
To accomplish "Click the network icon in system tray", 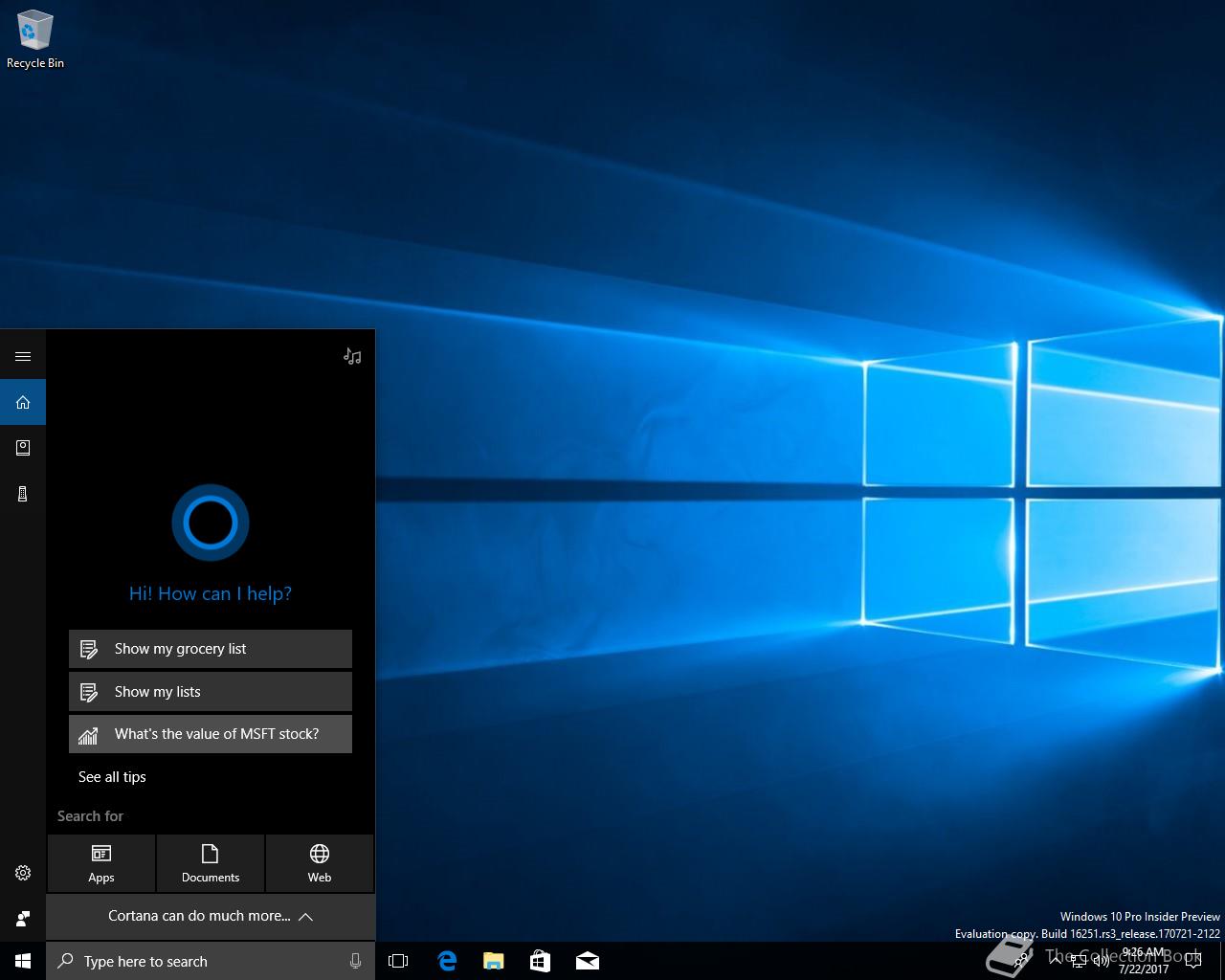I will coord(1079,961).
